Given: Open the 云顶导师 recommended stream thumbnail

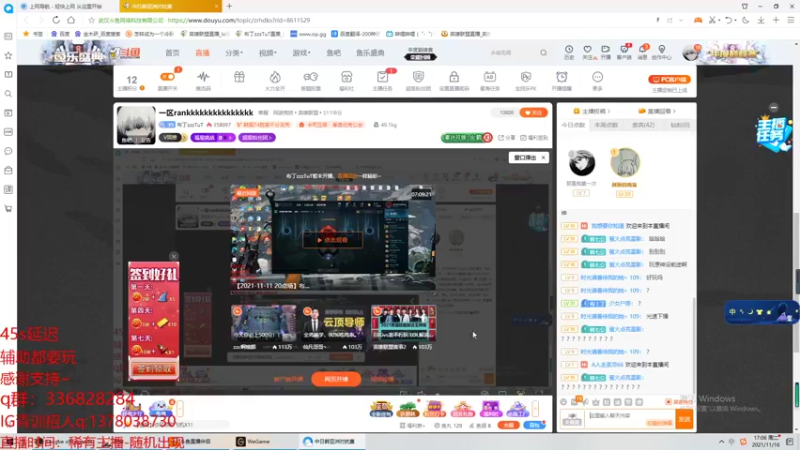Looking at the screenshot, I should pos(332,323).
